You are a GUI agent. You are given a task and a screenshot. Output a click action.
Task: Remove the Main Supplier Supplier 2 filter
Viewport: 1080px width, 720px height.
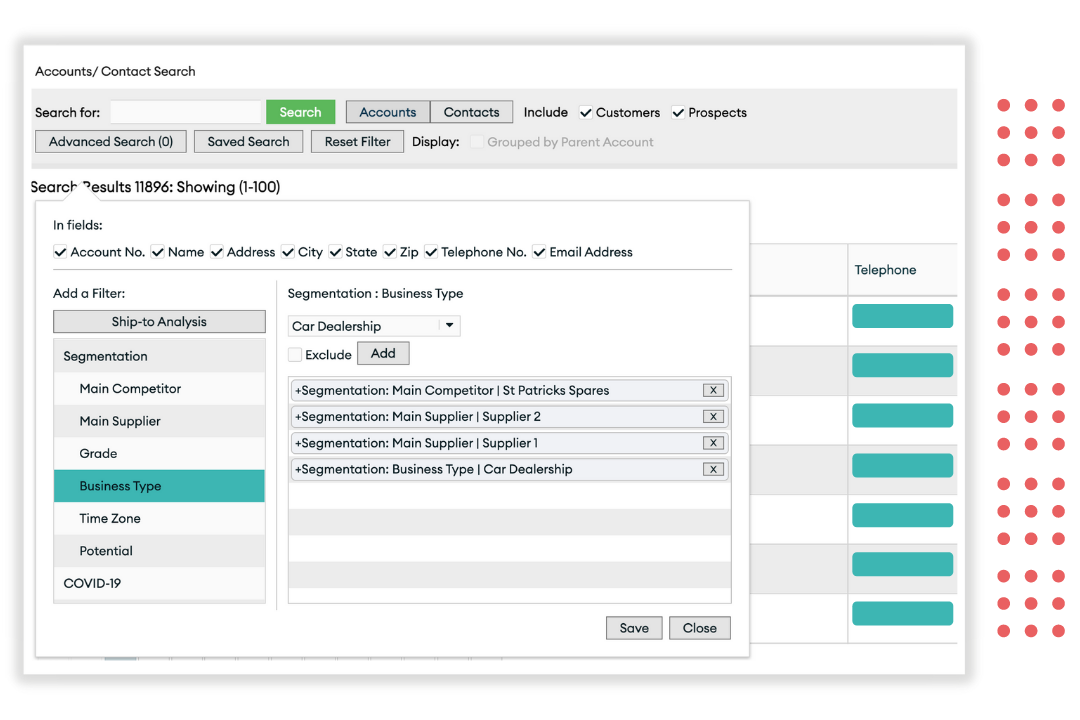(x=712, y=417)
